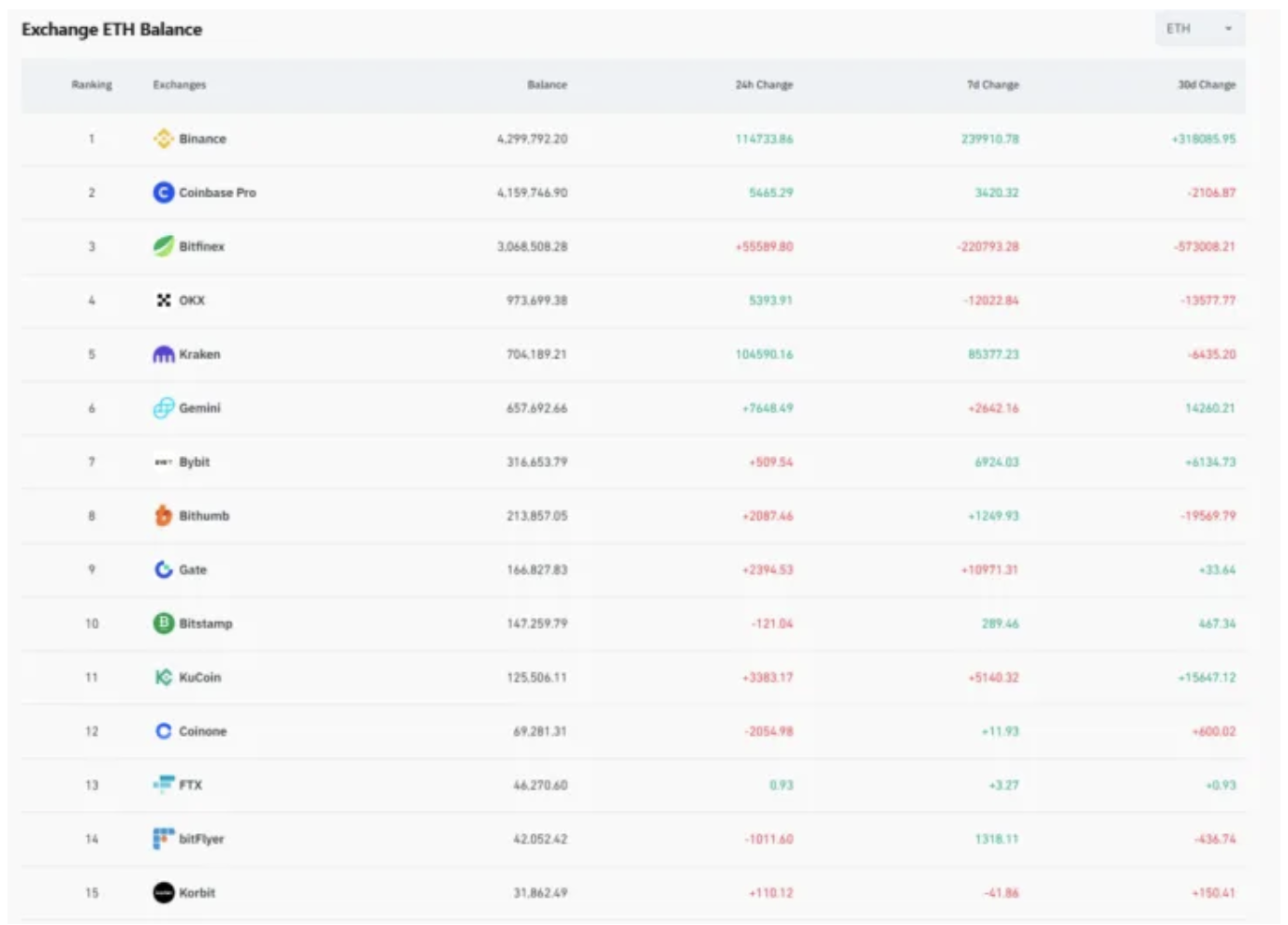This screenshot has width=1288, height=925.
Task: Open the KuCoin exchange name link
Action: (200, 677)
